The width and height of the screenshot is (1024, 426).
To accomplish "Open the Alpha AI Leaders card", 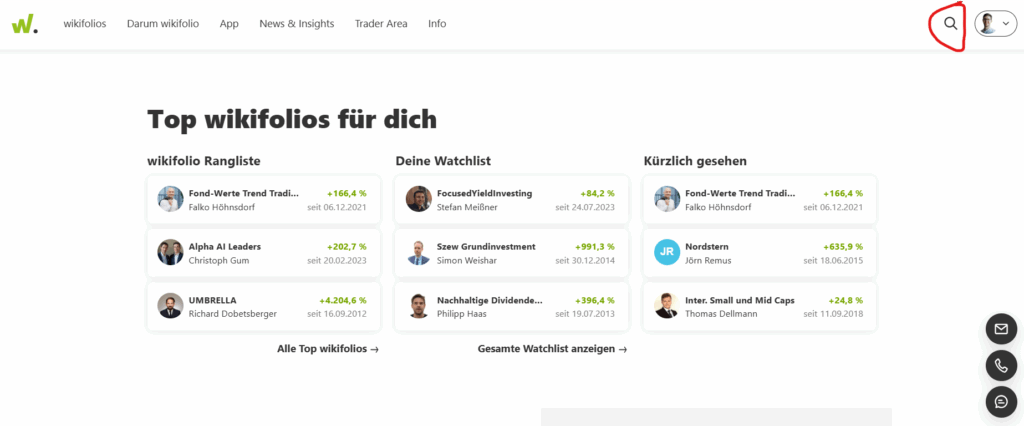I will 263,253.
